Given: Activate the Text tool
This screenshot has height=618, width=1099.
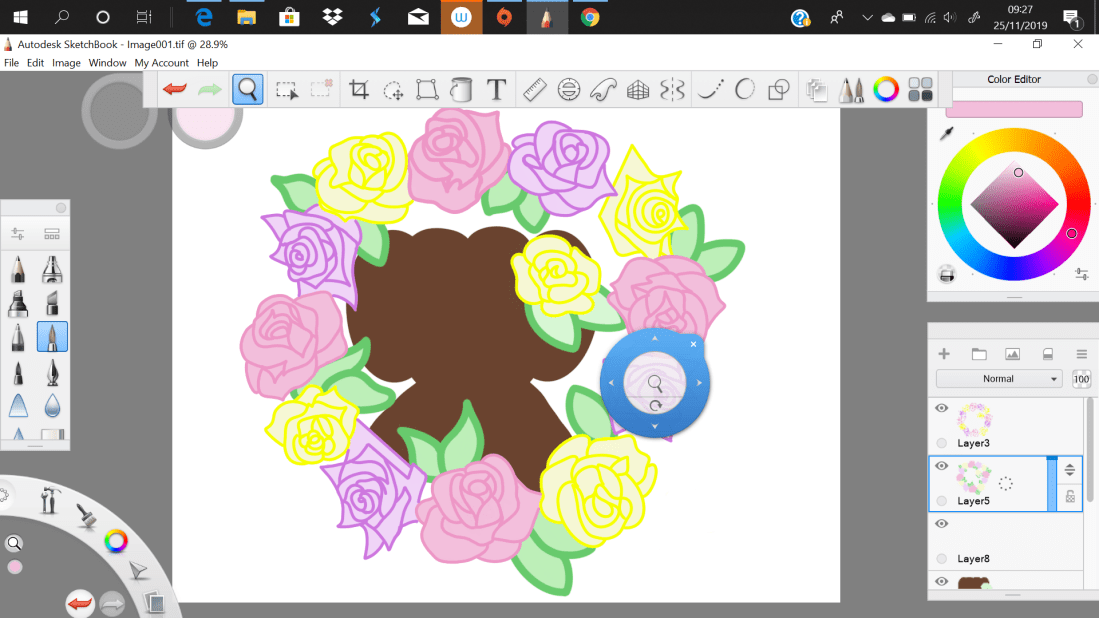Looking at the screenshot, I should 496,90.
